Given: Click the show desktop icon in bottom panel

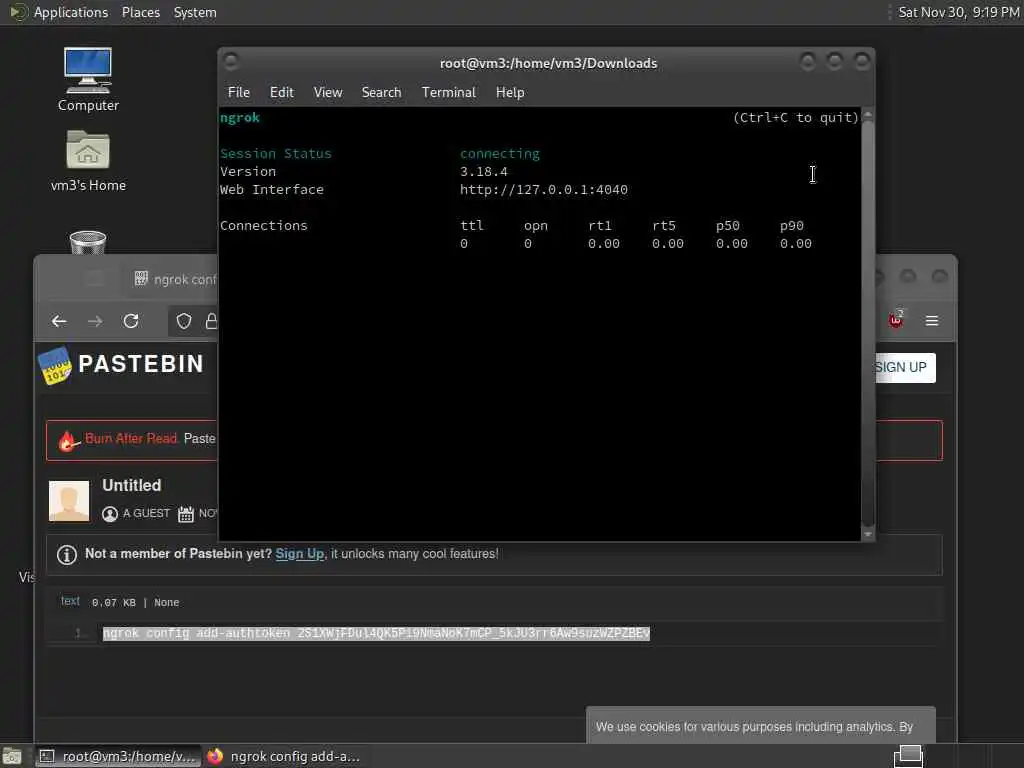Looking at the screenshot, I should click(11, 756).
